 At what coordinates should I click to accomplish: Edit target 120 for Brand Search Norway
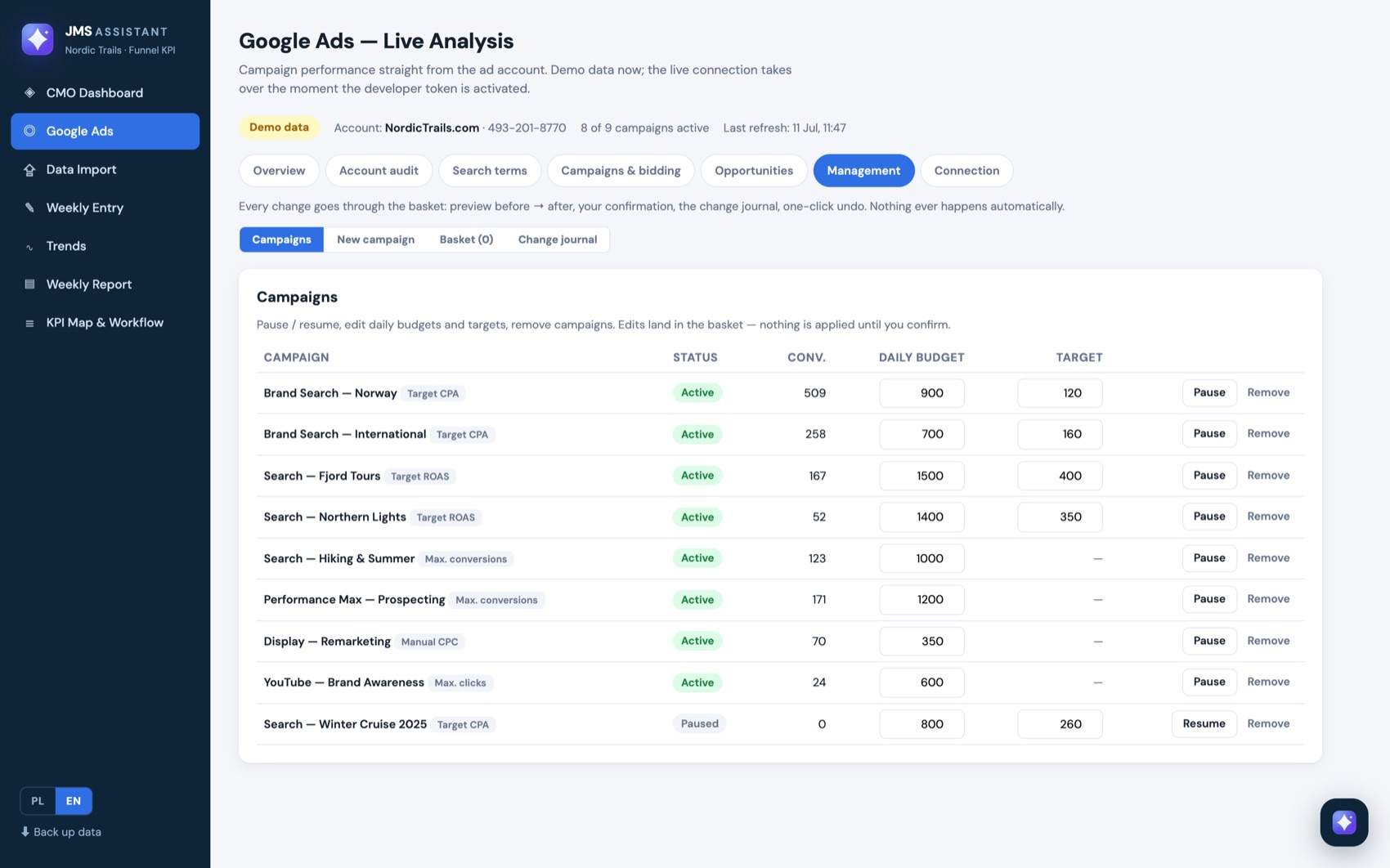(x=1060, y=393)
